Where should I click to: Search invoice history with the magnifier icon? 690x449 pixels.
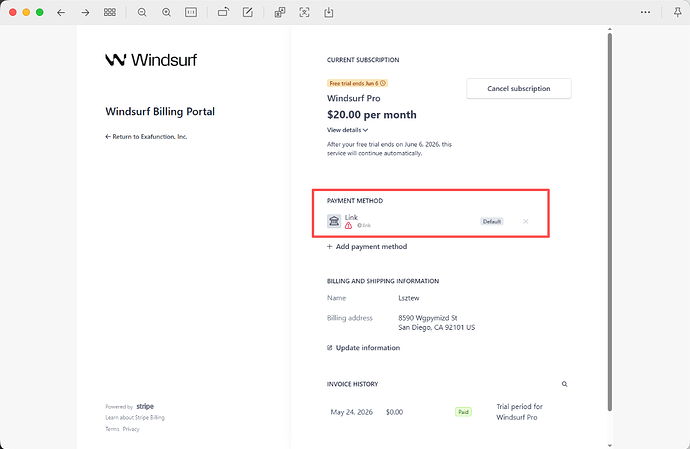565,384
